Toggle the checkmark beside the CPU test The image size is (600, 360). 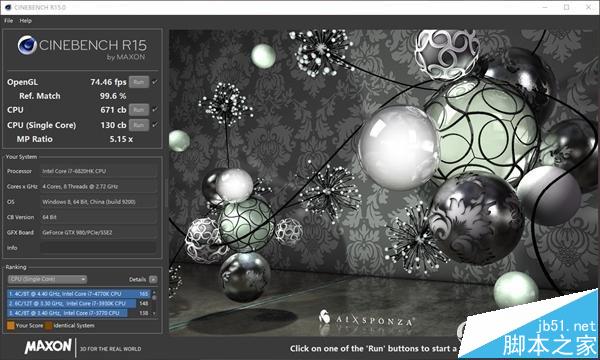click(155, 110)
